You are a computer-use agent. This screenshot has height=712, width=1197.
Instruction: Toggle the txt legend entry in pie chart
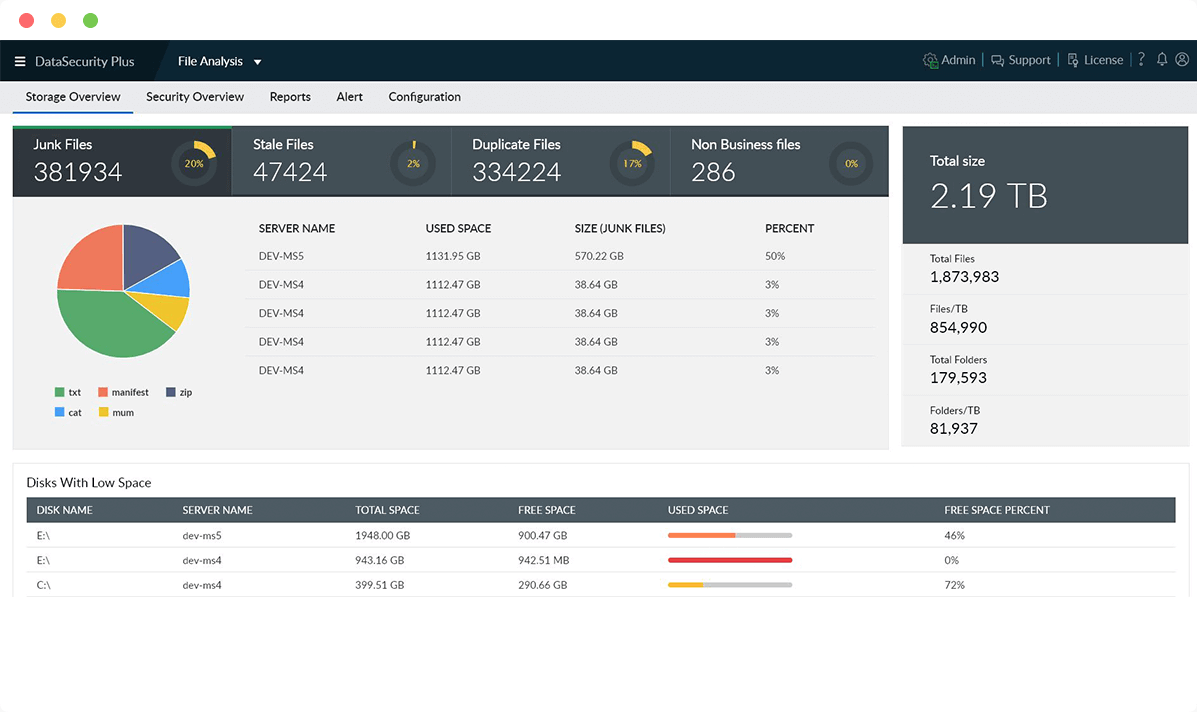coord(68,393)
